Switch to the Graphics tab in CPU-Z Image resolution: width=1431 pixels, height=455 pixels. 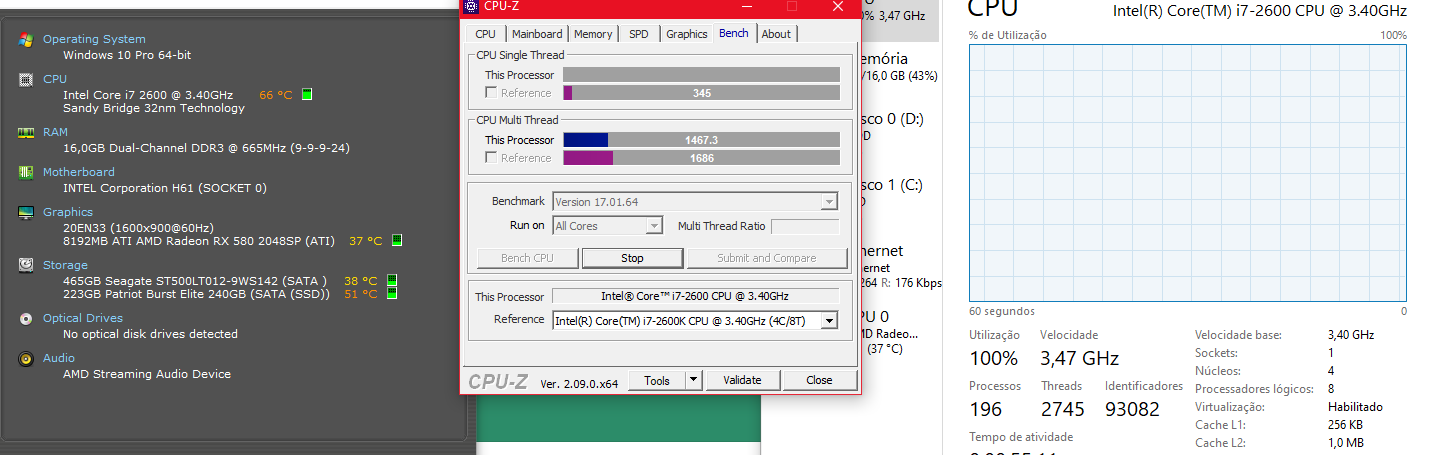click(687, 34)
